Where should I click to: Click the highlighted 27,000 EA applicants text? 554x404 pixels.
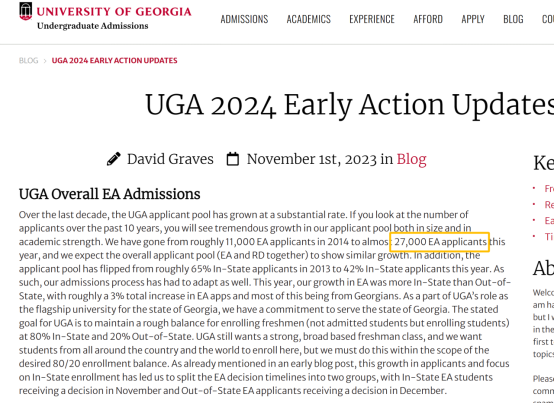coord(440,242)
